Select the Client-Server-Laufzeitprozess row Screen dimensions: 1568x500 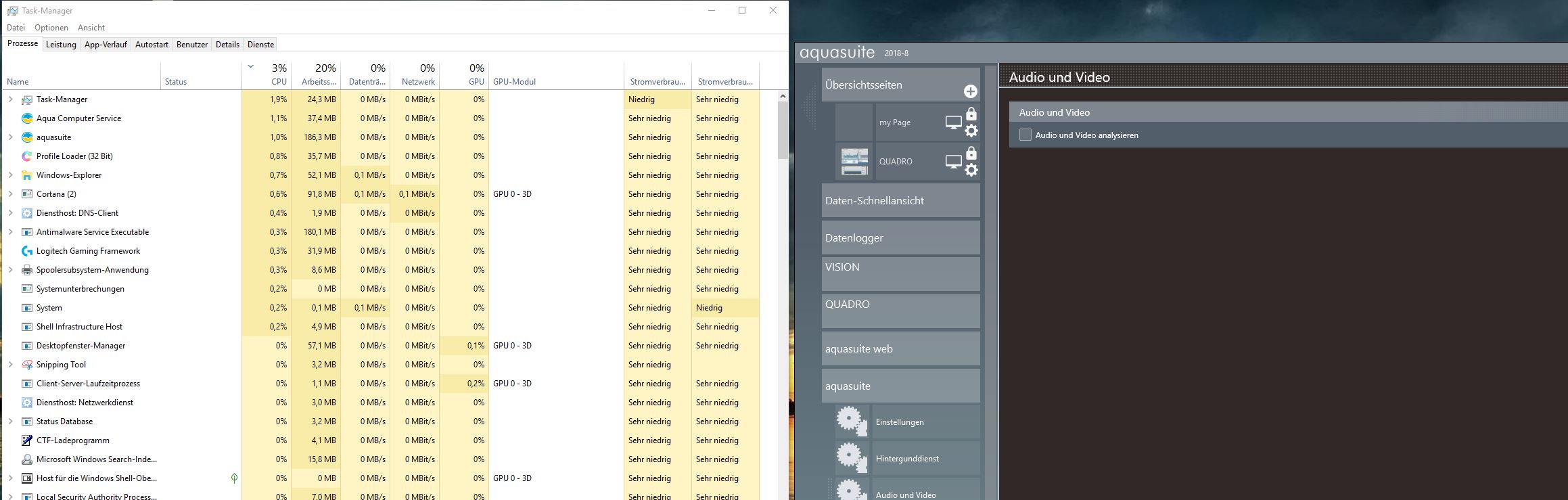click(x=380, y=384)
